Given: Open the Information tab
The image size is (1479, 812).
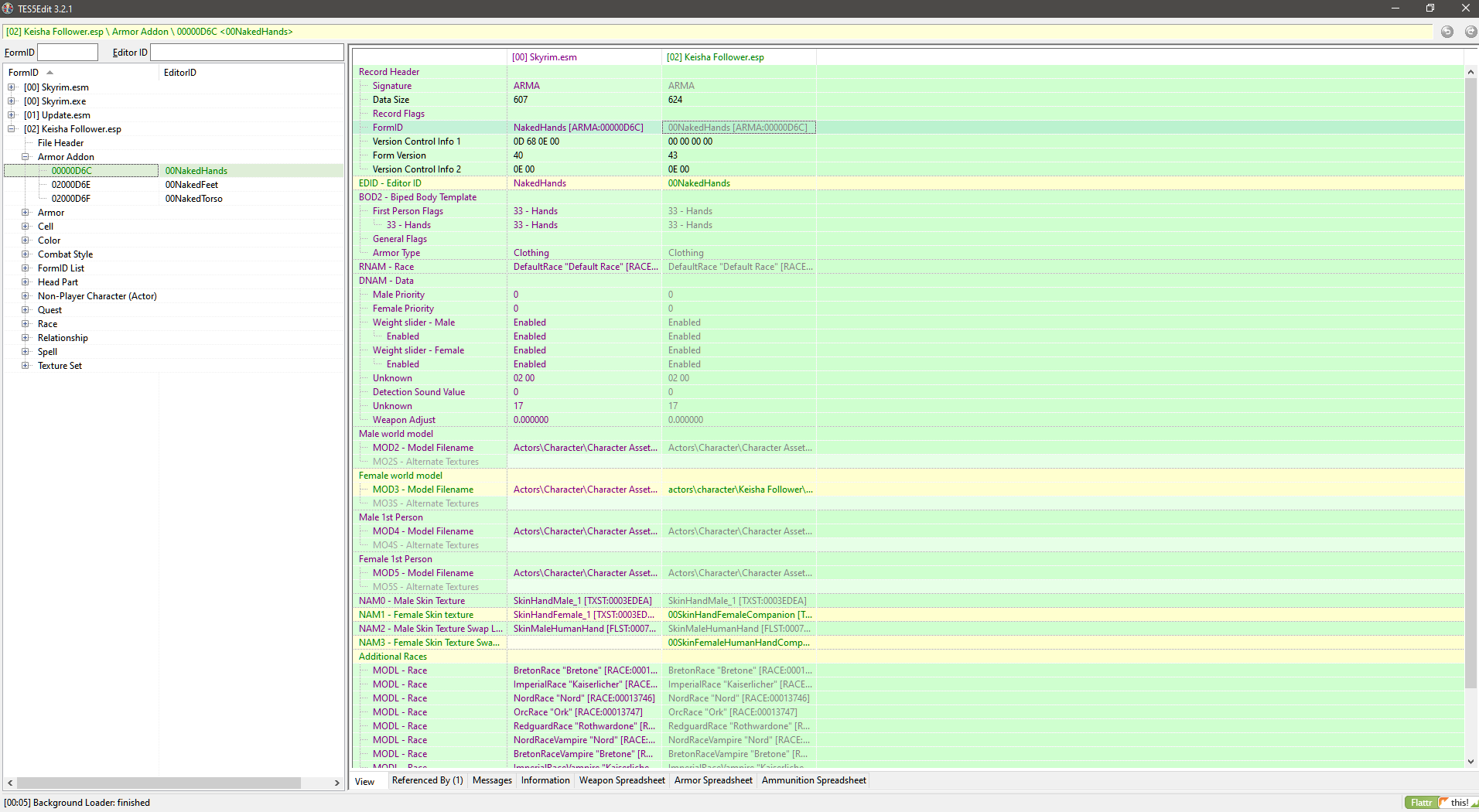Looking at the screenshot, I should pyautogui.click(x=545, y=780).
